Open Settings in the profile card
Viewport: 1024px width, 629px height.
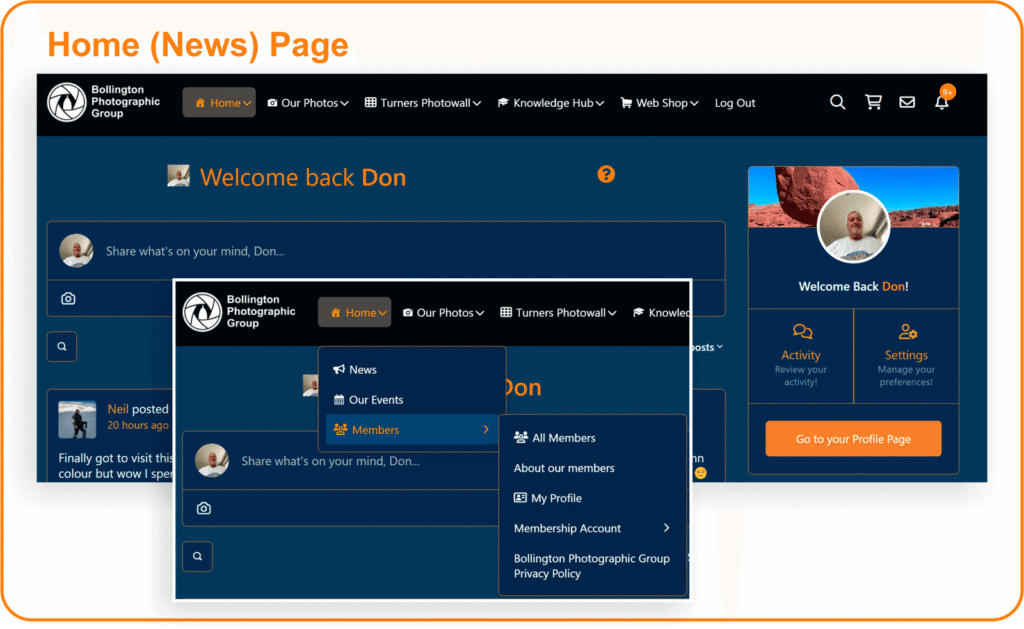tap(906, 355)
